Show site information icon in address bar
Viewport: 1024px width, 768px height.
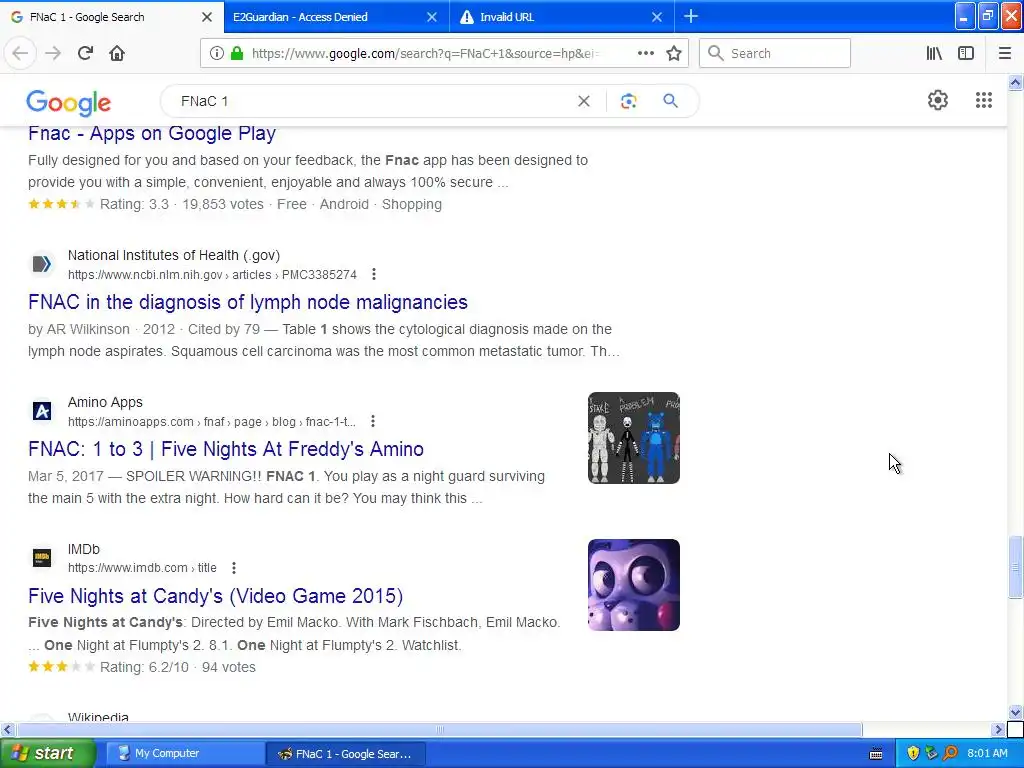216,53
